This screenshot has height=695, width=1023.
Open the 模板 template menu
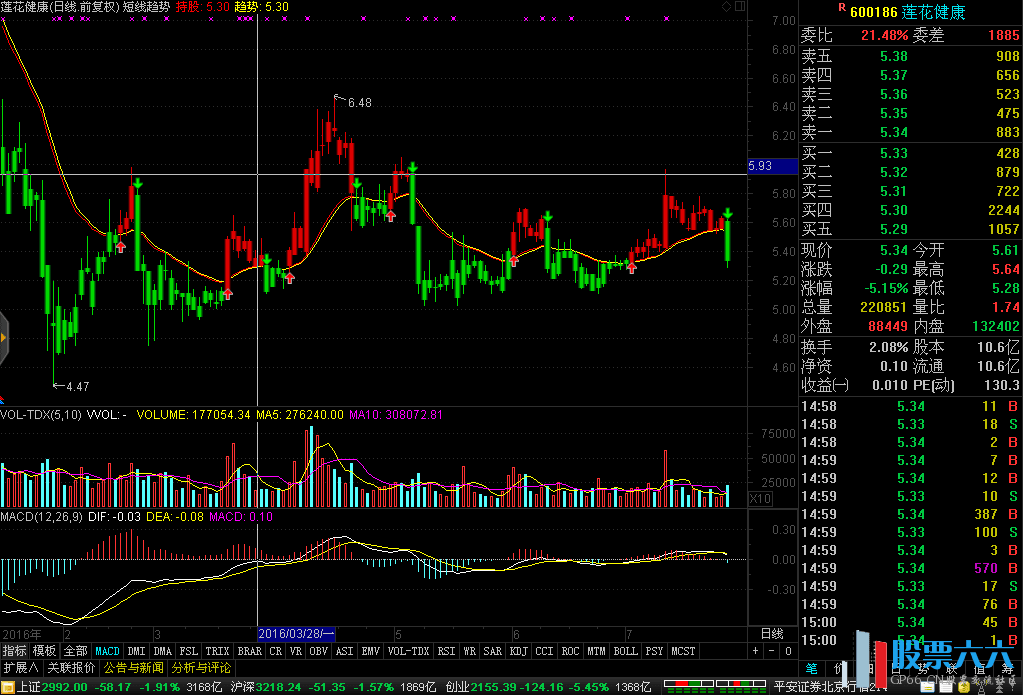click(x=45, y=650)
